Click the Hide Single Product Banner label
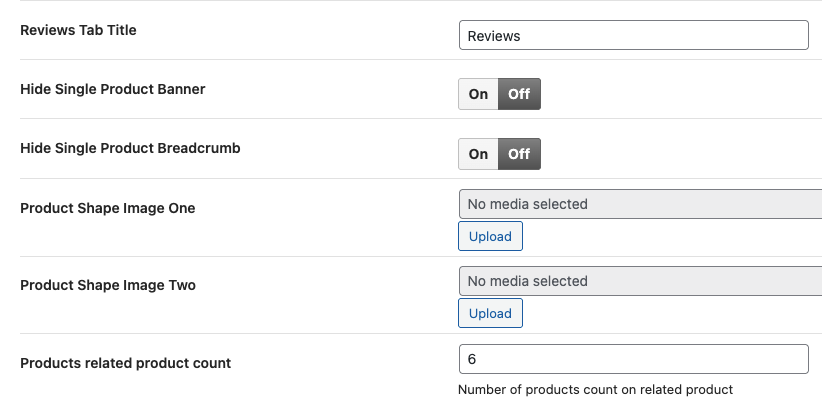 click(113, 89)
